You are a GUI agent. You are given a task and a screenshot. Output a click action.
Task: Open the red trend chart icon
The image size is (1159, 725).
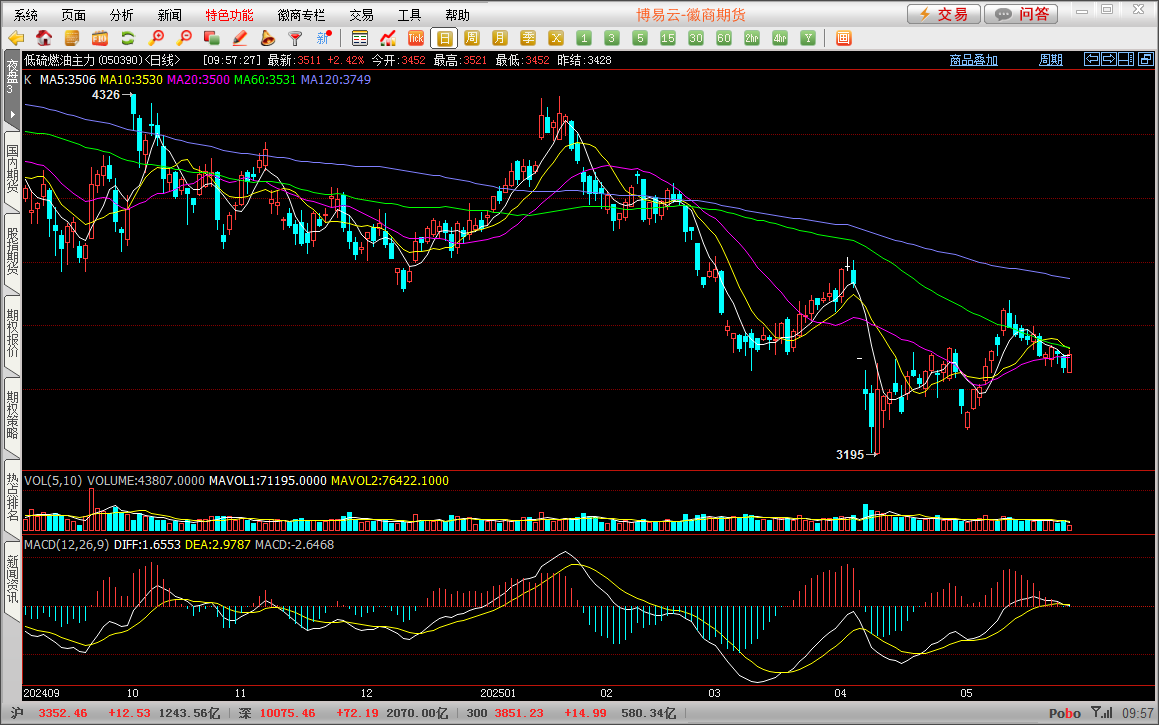[388, 38]
